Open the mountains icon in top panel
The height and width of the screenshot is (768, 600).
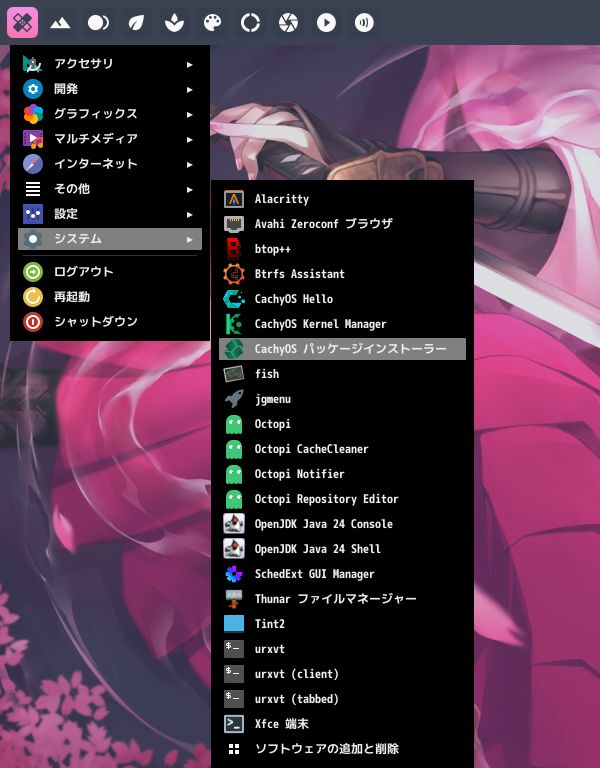click(x=60, y=23)
